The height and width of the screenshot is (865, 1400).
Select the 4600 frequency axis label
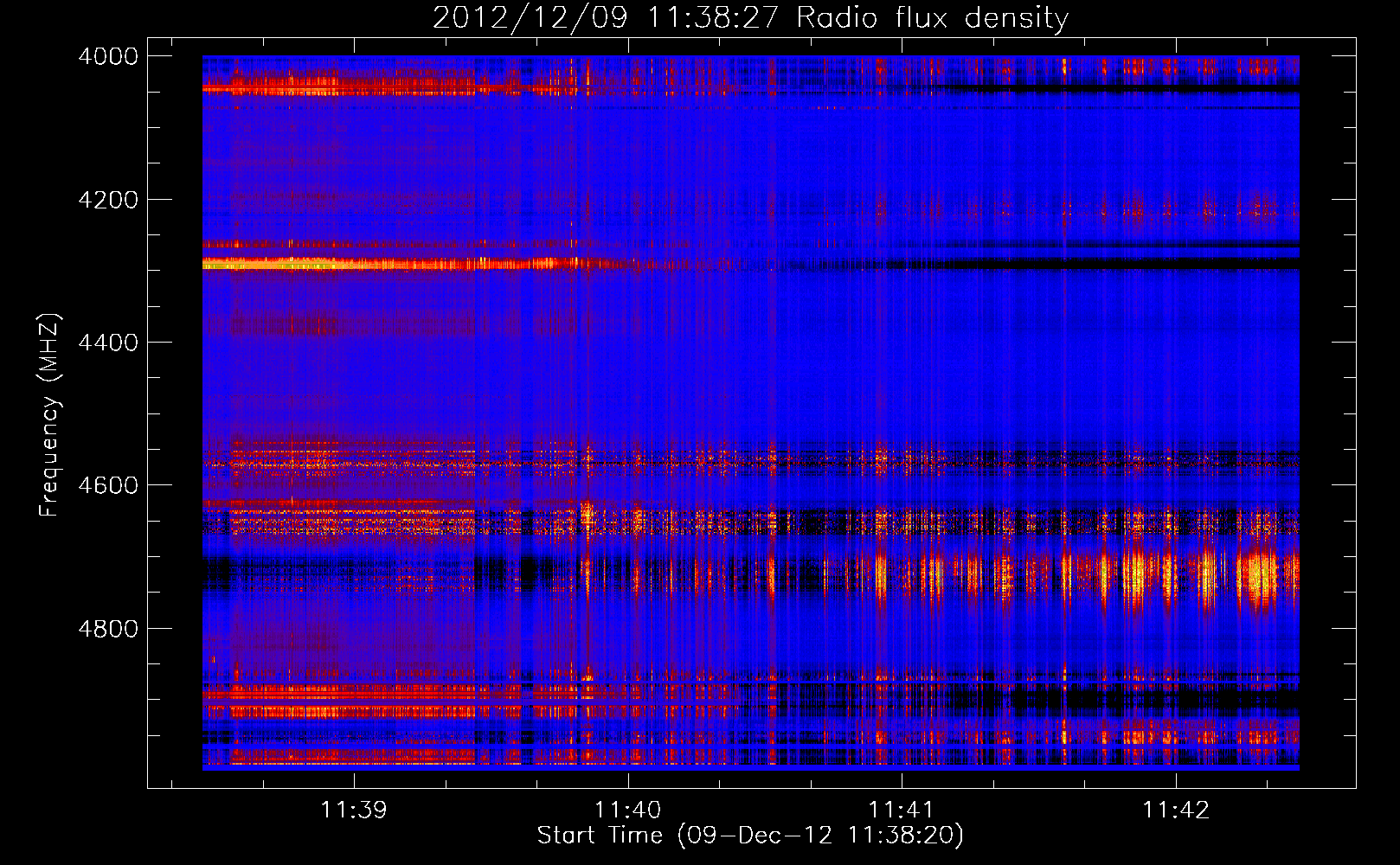click(x=108, y=485)
